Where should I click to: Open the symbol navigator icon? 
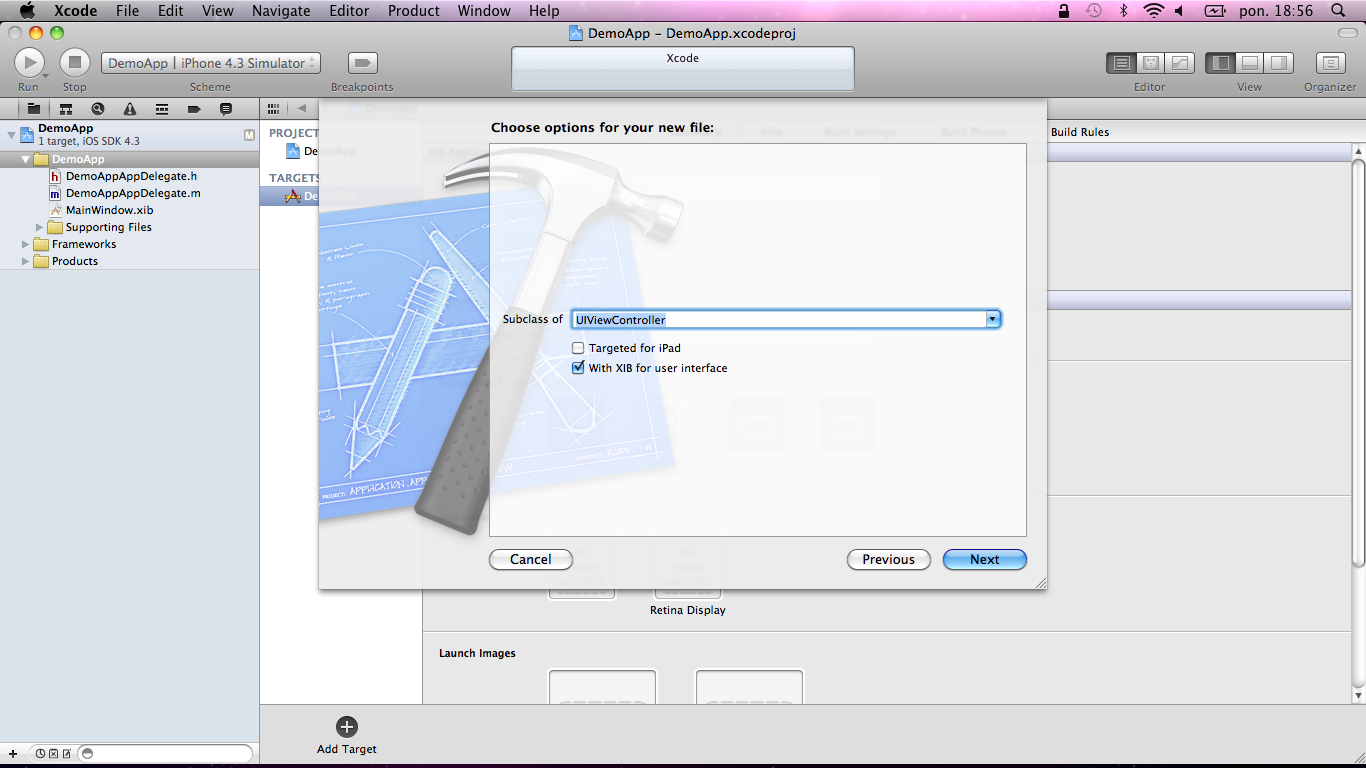coord(66,109)
